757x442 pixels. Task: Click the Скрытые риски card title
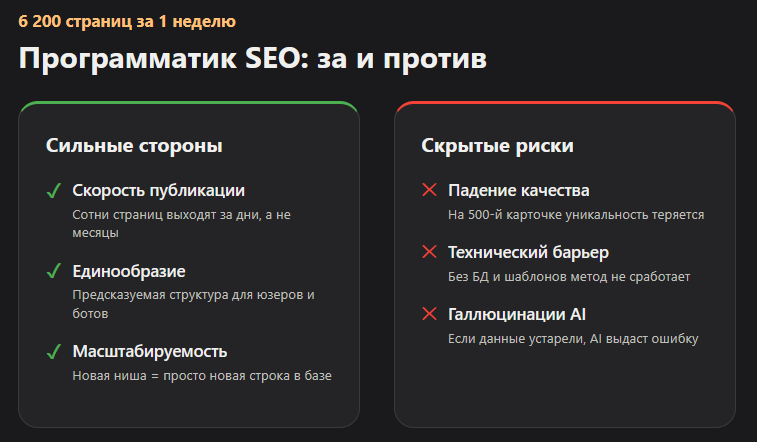[x=497, y=146]
